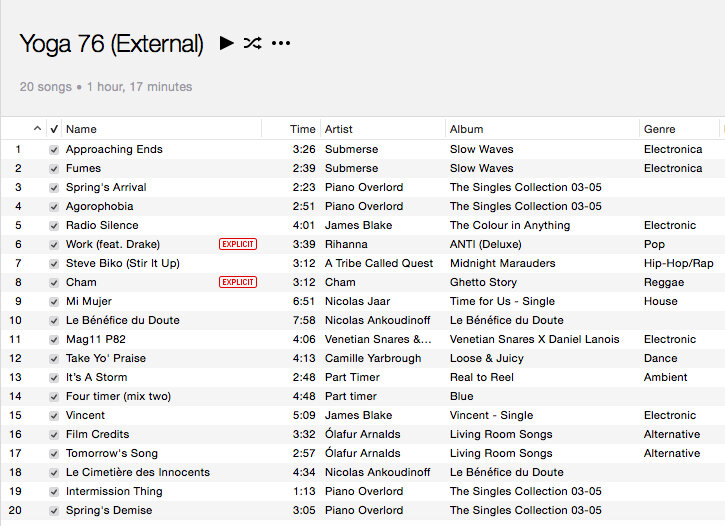Click artist Rihanna
This screenshot has height=526, width=725.
point(346,244)
